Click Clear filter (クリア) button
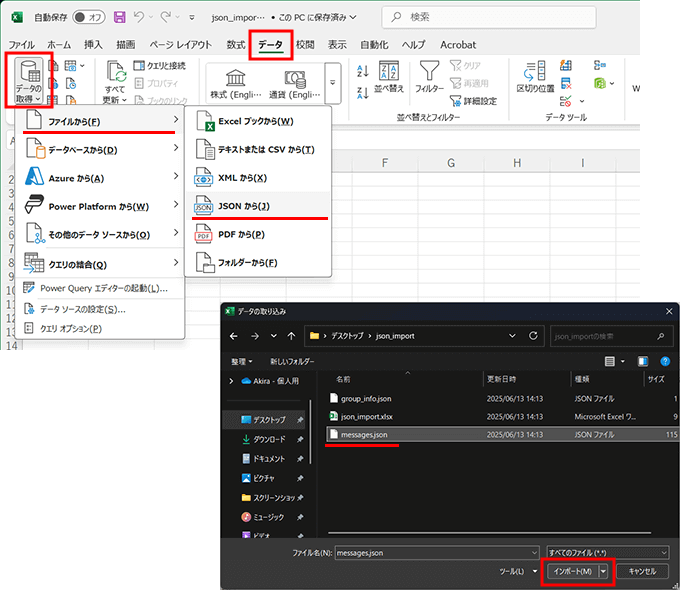 465,66
